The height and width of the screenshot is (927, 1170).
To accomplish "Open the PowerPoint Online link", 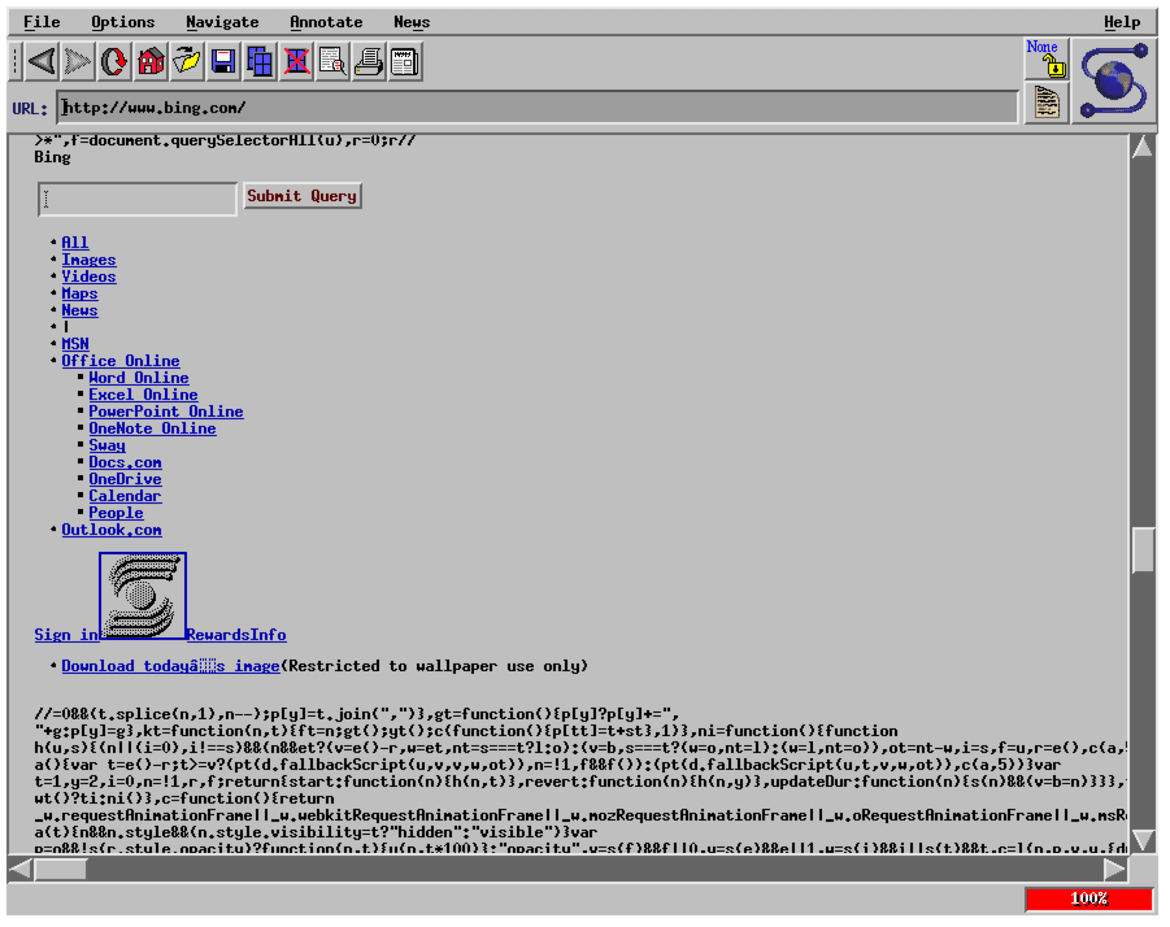I will pyautogui.click(x=166, y=412).
